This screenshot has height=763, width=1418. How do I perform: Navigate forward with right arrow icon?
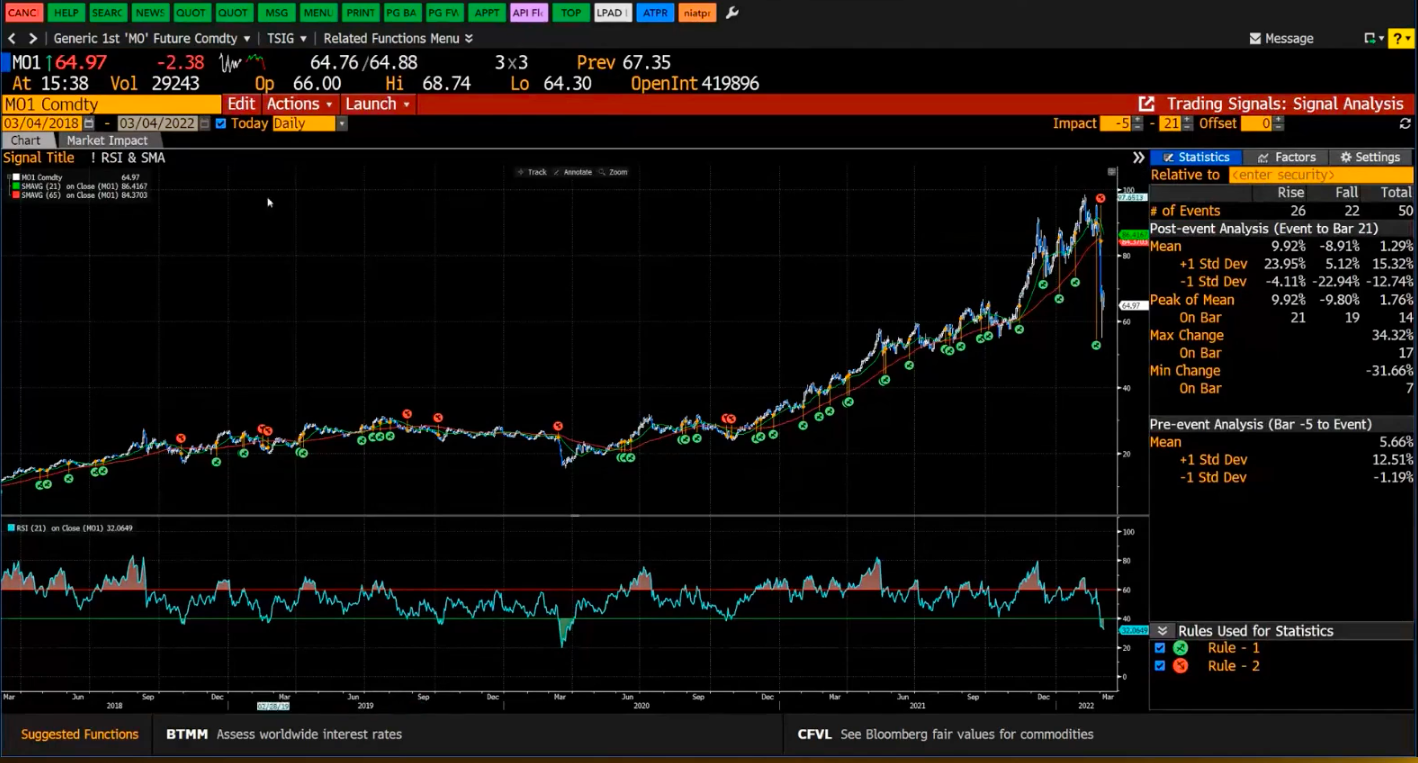tap(33, 38)
